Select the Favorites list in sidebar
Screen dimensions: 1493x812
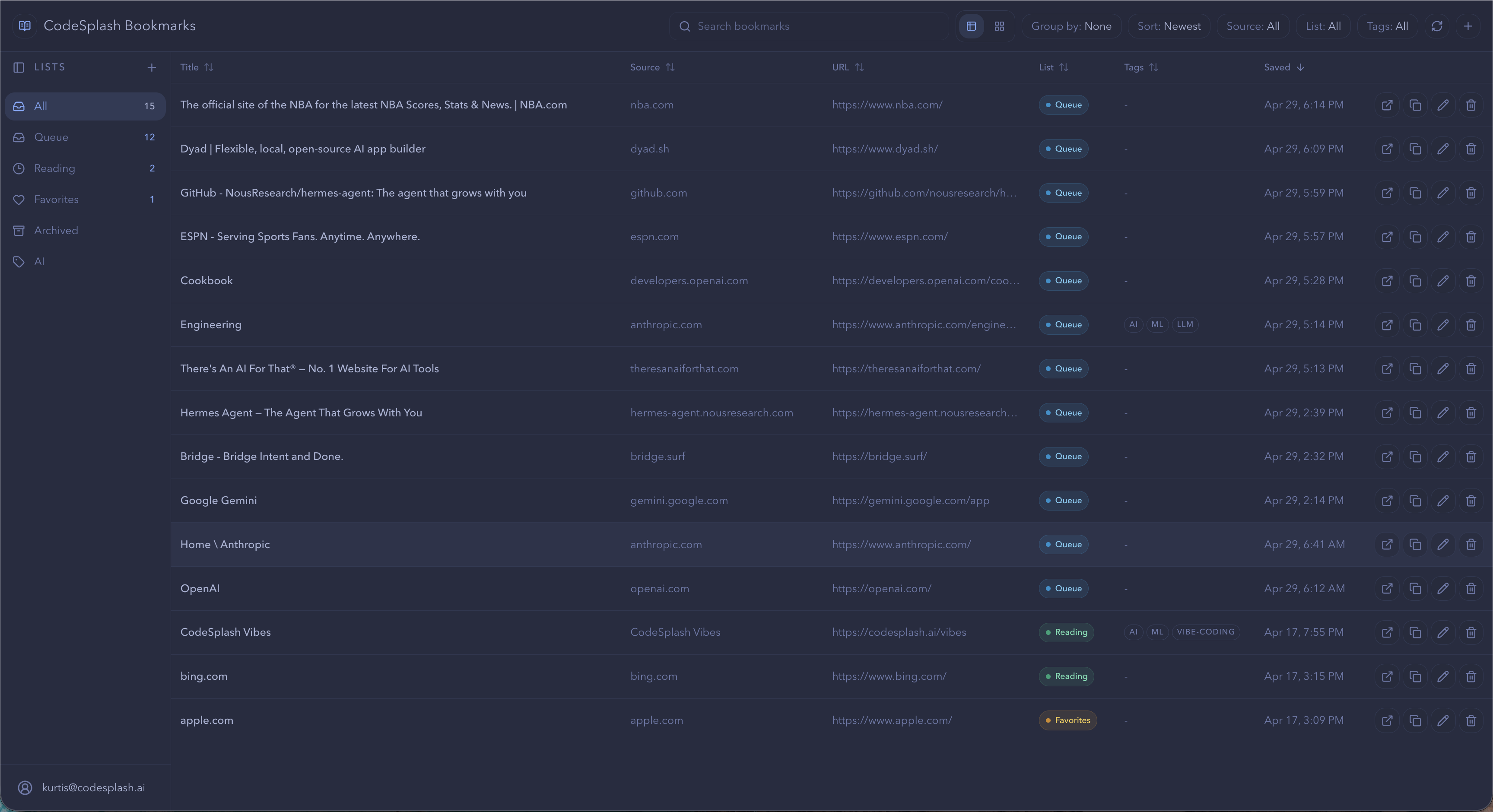pyautogui.click(x=85, y=200)
